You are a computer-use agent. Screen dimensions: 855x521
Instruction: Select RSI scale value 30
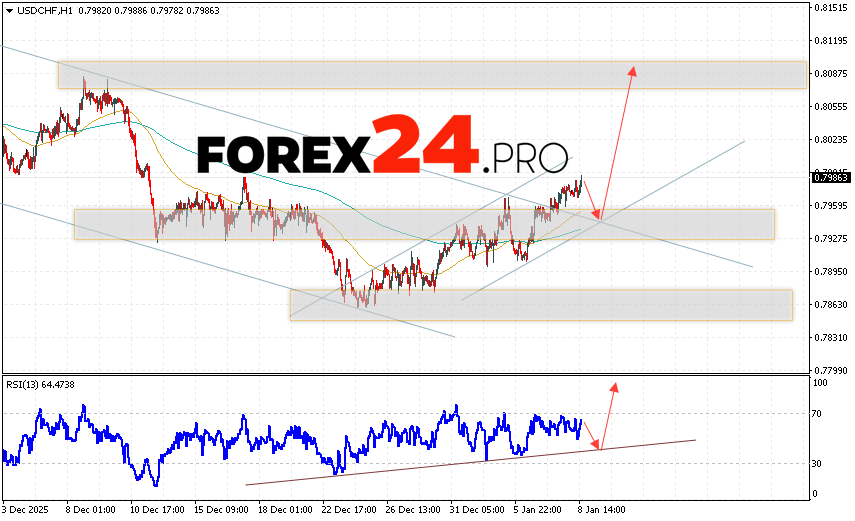[817, 464]
